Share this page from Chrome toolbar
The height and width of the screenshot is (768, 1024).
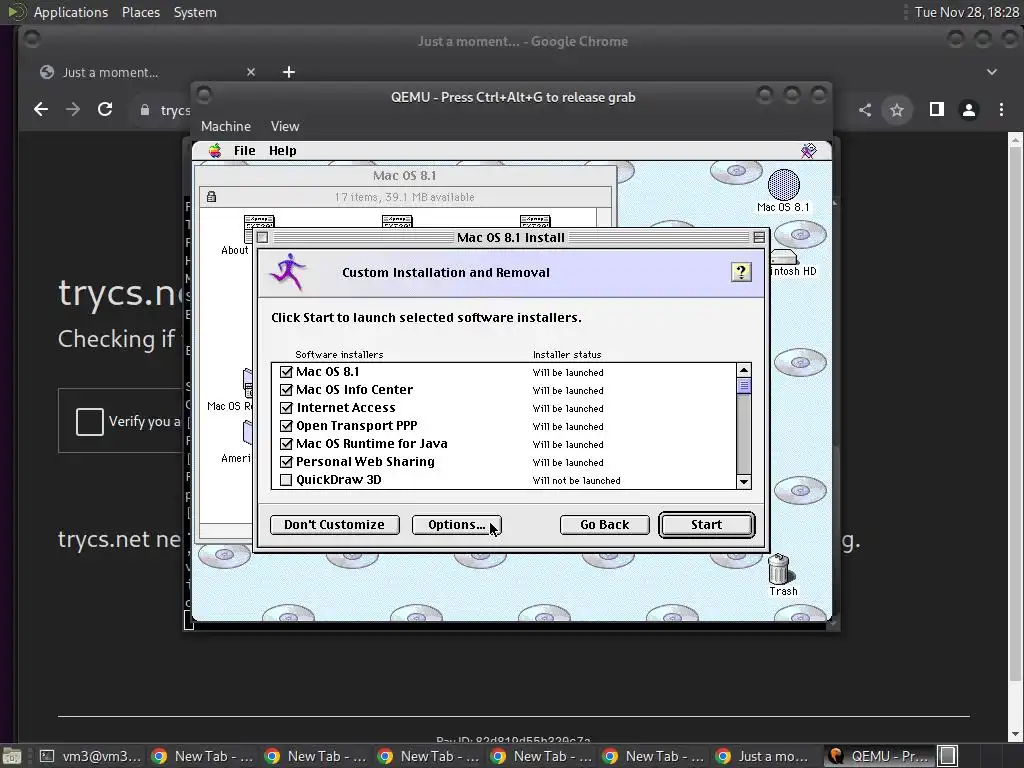[865, 110]
